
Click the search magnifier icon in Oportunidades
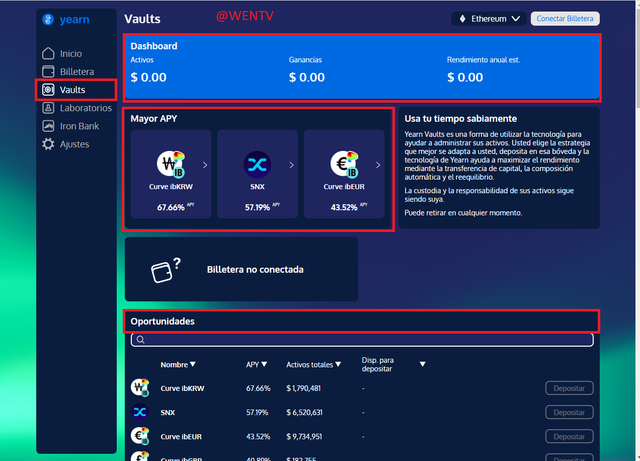click(140, 340)
